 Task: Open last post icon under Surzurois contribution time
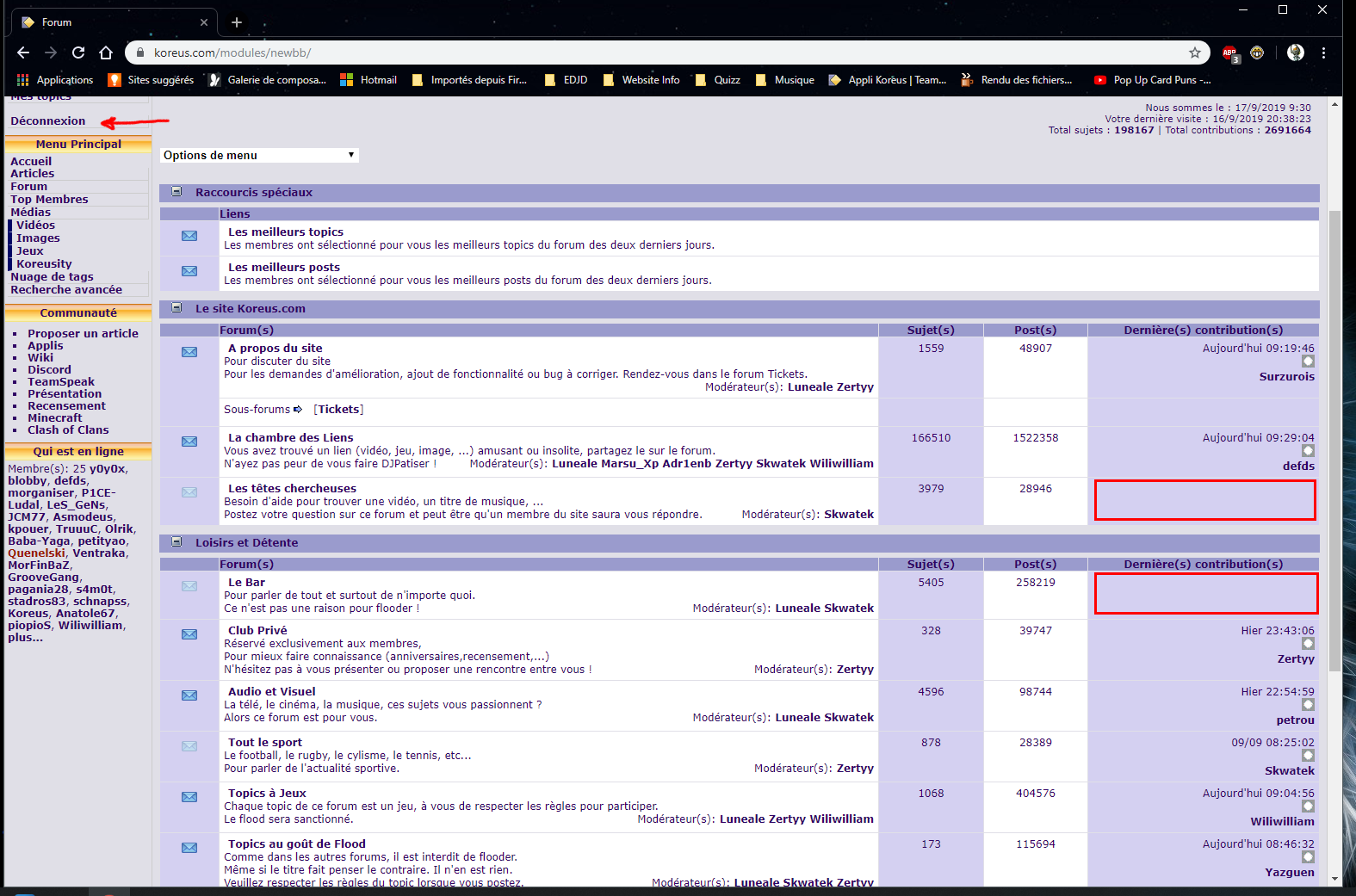pos(1308,361)
